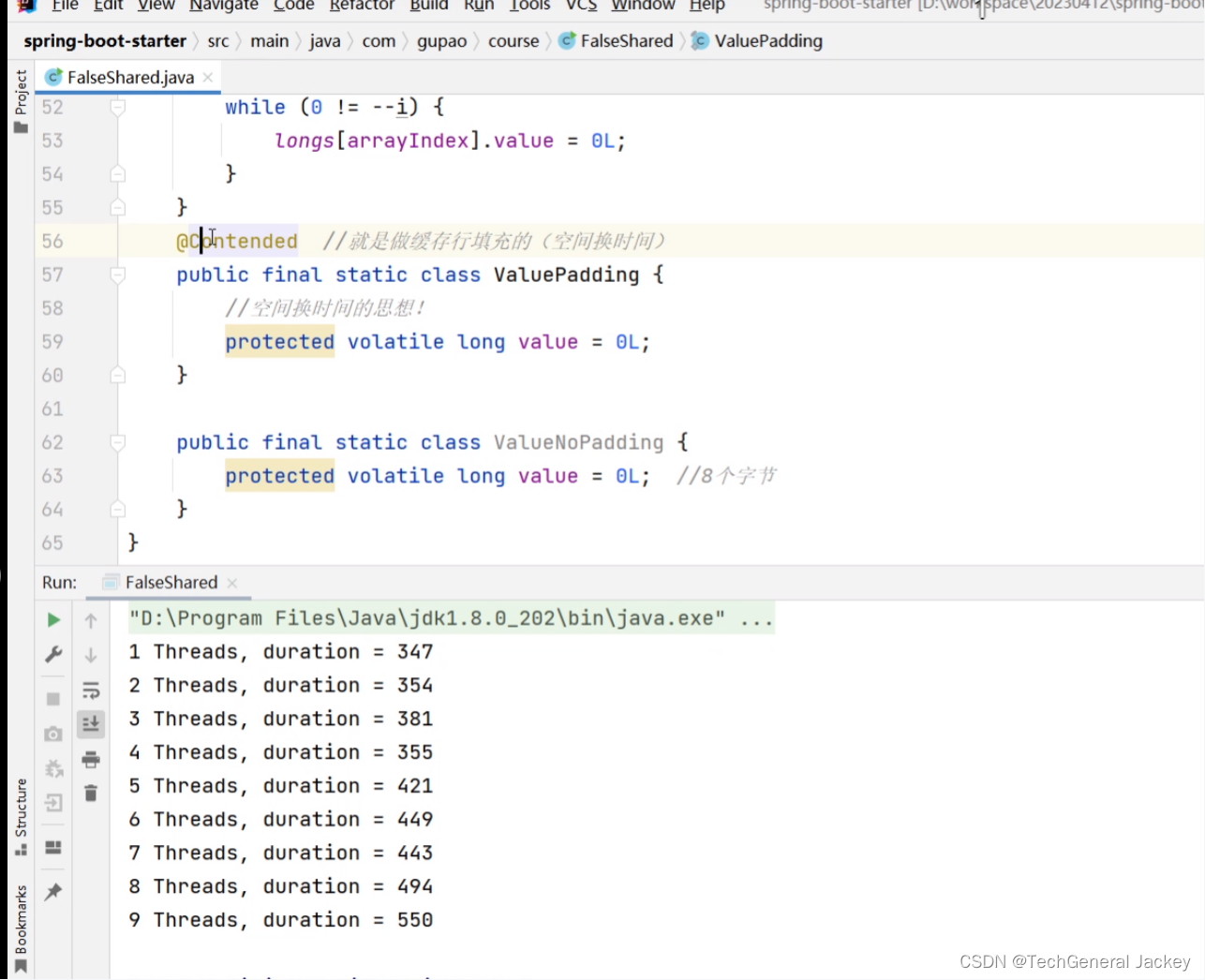Click the camera Dump Threads icon
Screen dimensions: 1205x980
pyautogui.click(x=53, y=734)
